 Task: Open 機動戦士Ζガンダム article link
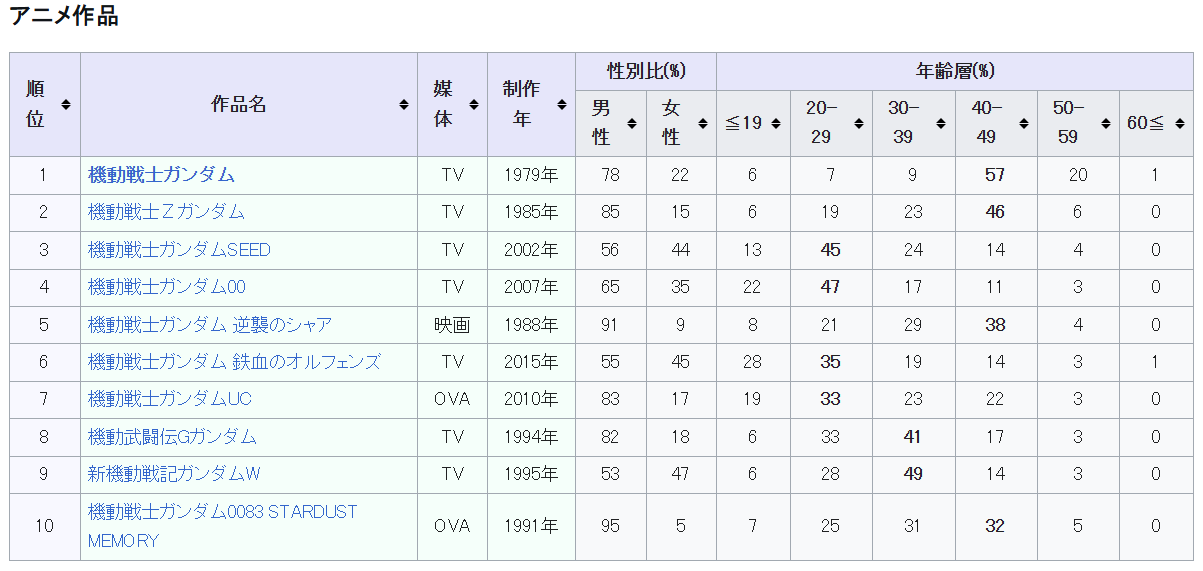166,212
